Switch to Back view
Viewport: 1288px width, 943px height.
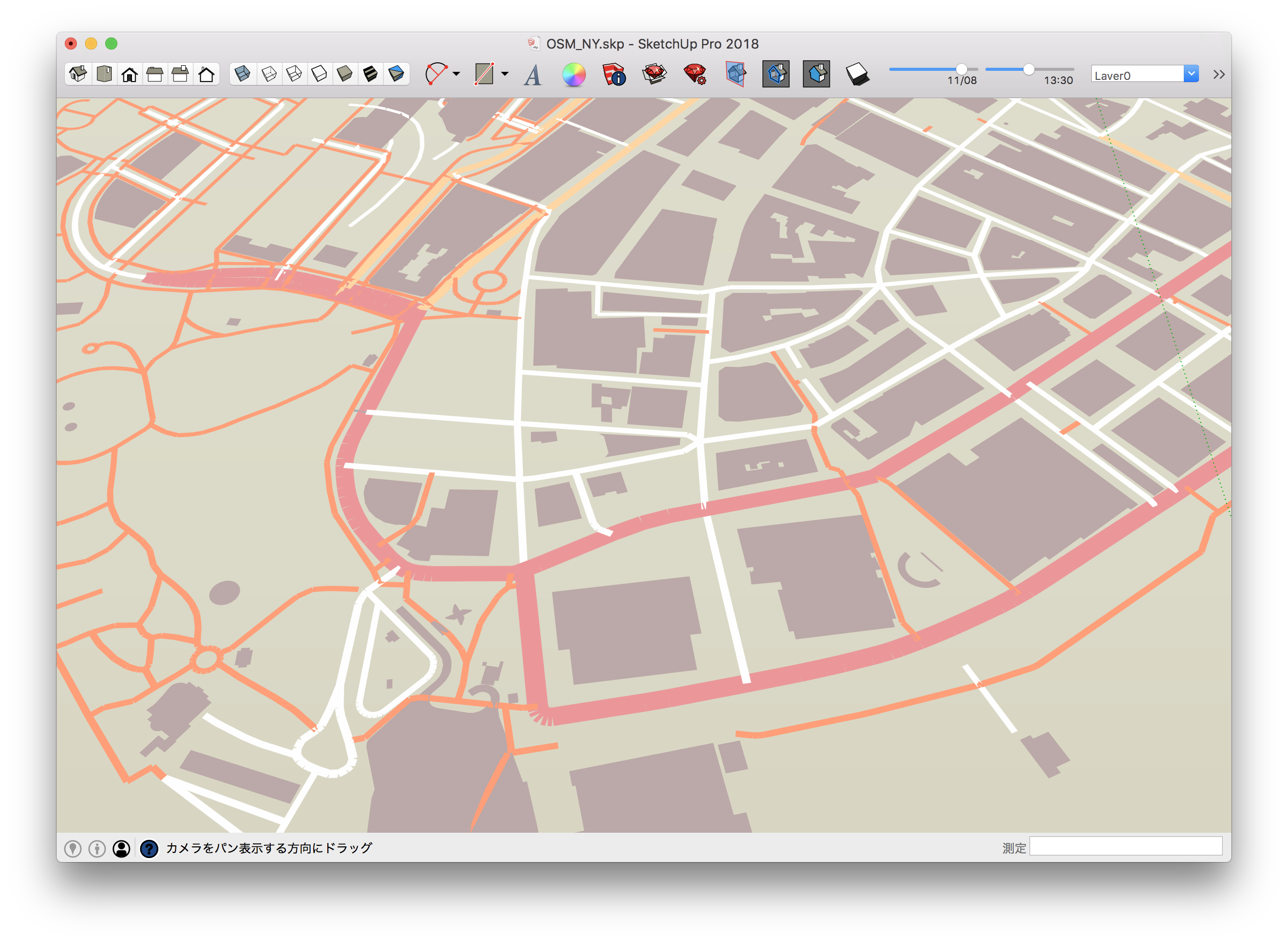pyautogui.click(x=180, y=74)
